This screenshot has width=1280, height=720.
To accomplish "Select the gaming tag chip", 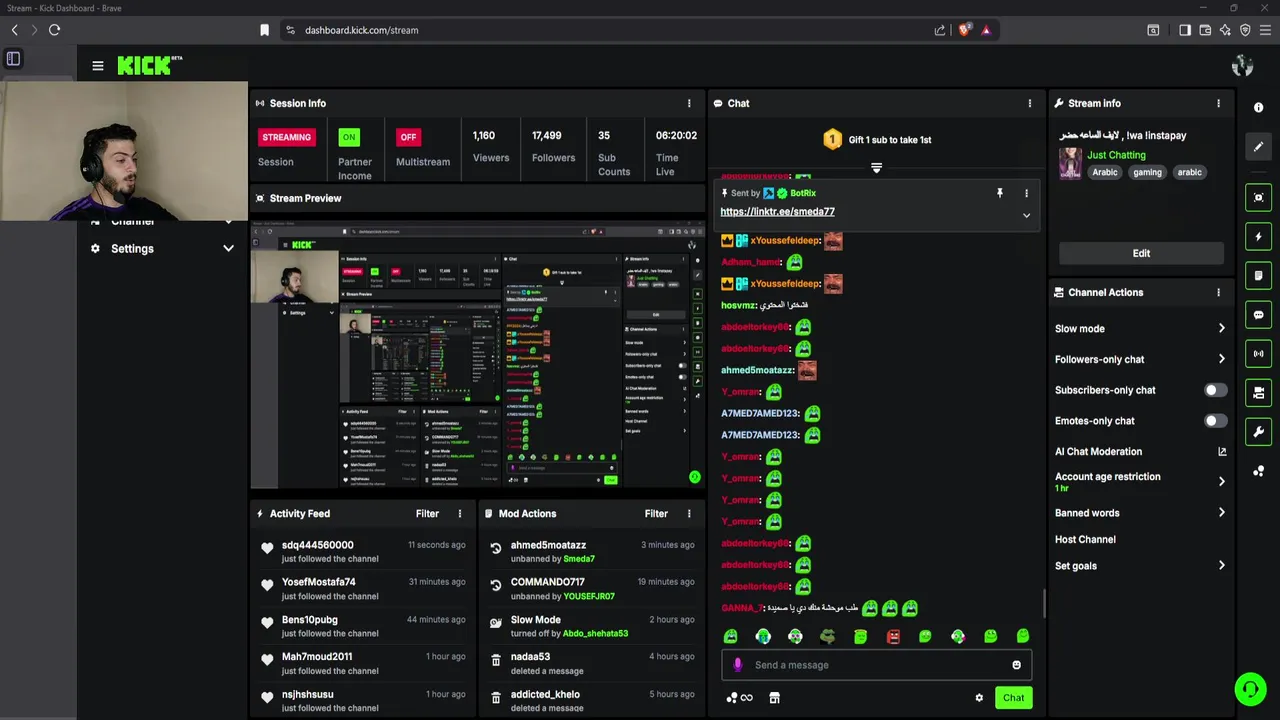I will 1147,172.
